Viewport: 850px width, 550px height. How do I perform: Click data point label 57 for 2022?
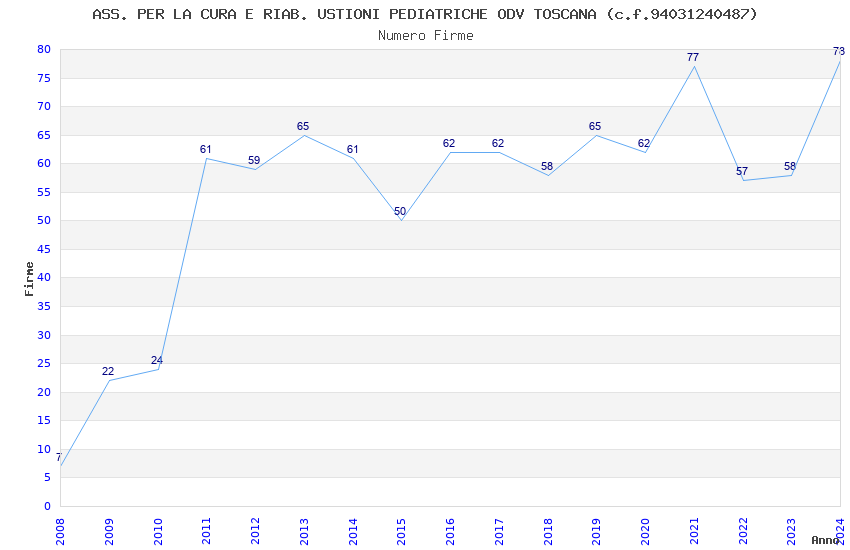pos(742,171)
